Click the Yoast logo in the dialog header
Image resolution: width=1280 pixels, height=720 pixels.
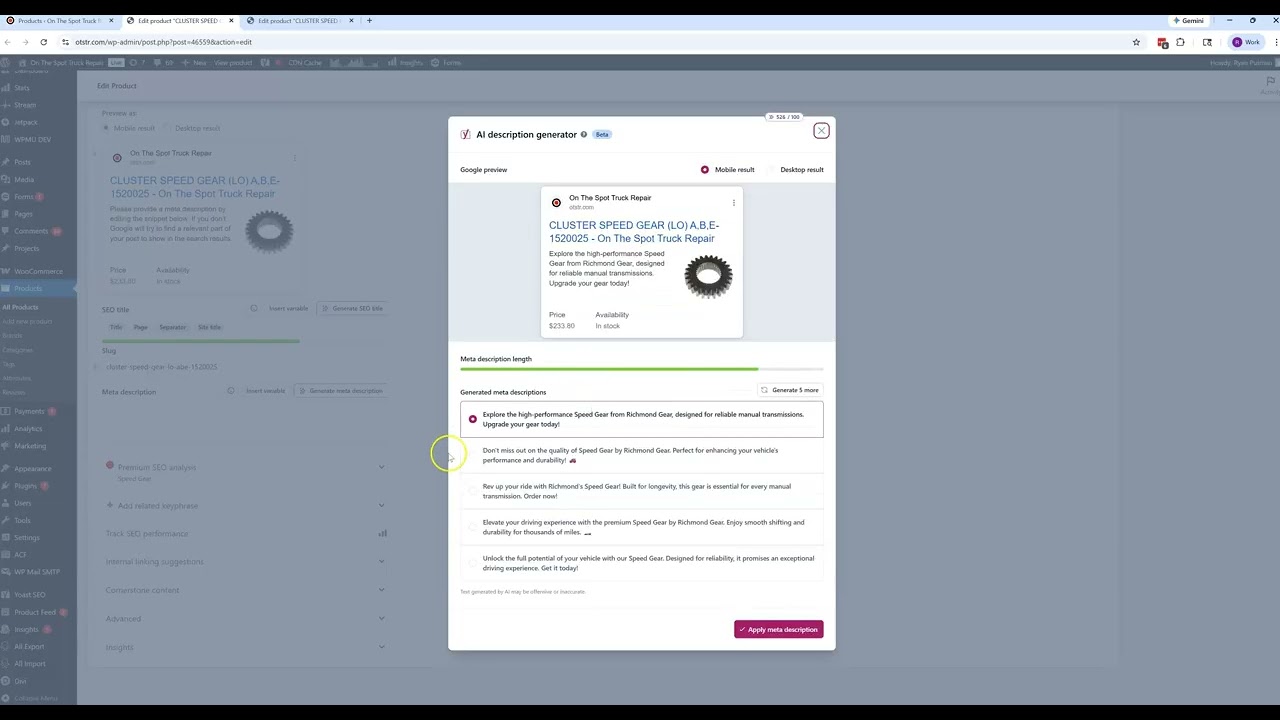(465, 134)
